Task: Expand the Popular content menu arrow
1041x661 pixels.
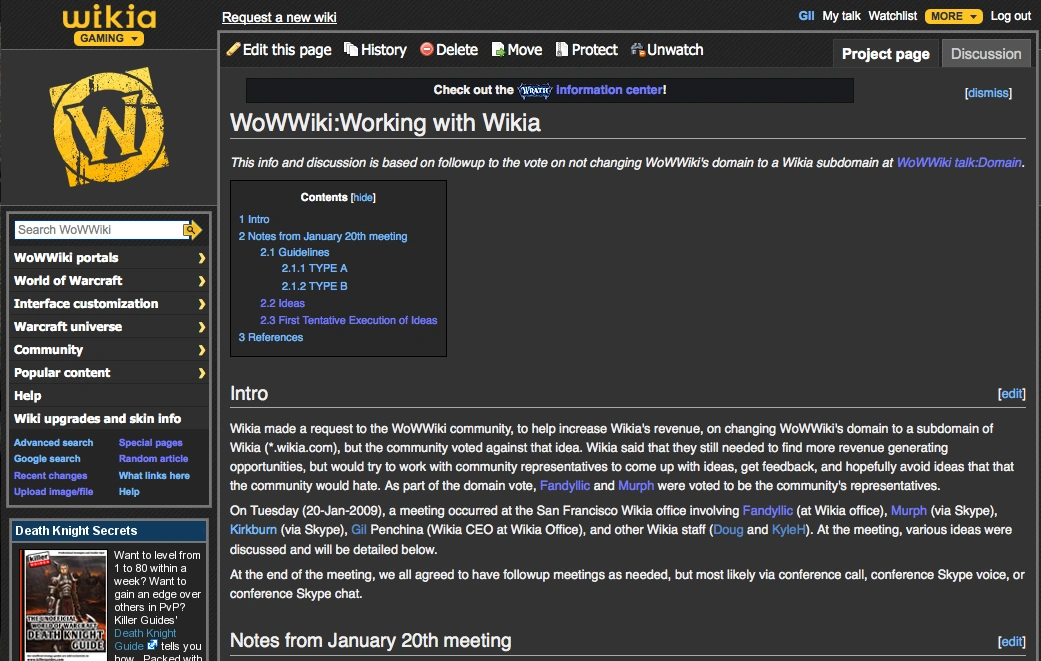Action: point(202,373)
